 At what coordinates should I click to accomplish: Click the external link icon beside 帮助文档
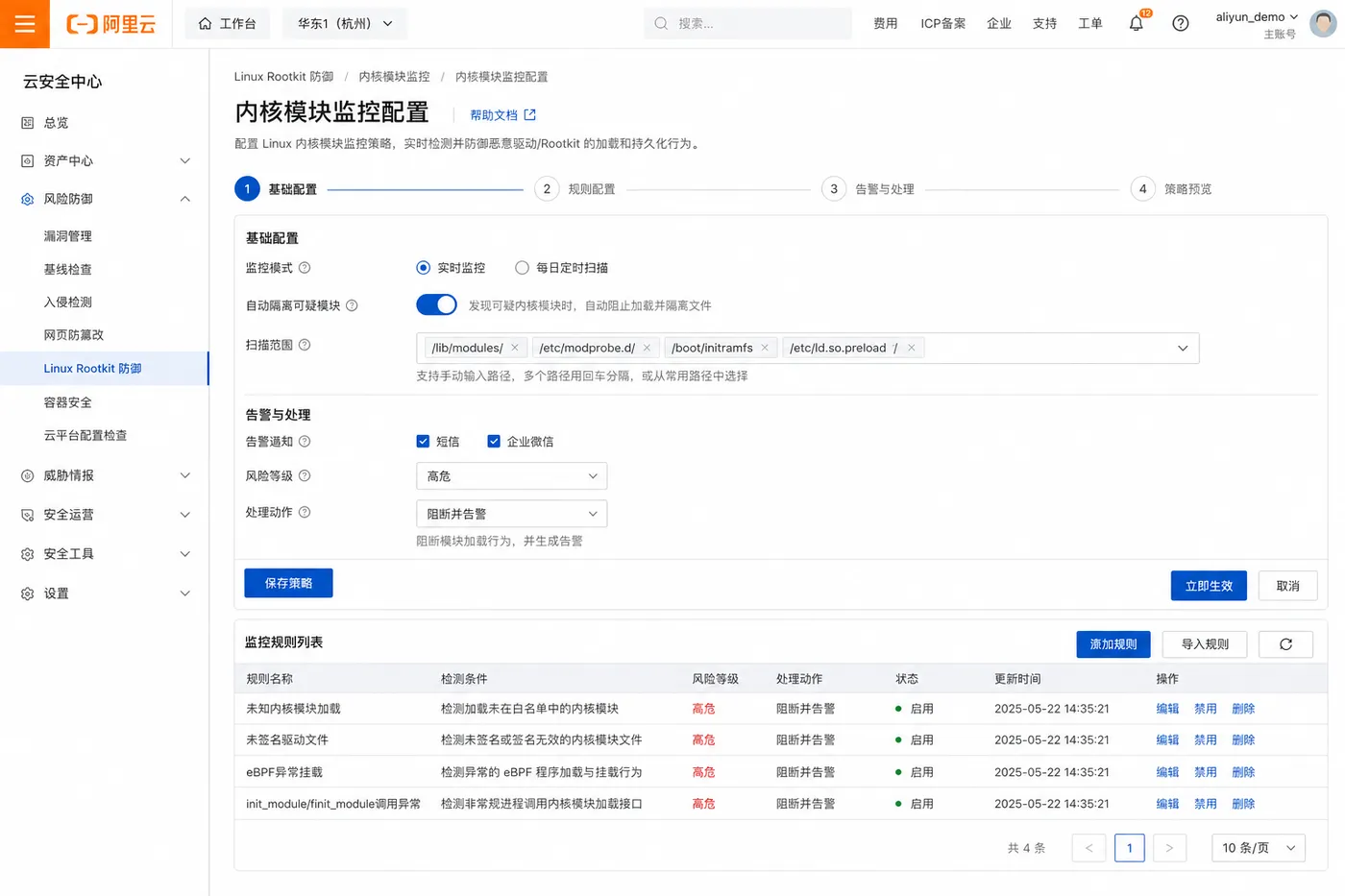[x=529, y=115]
